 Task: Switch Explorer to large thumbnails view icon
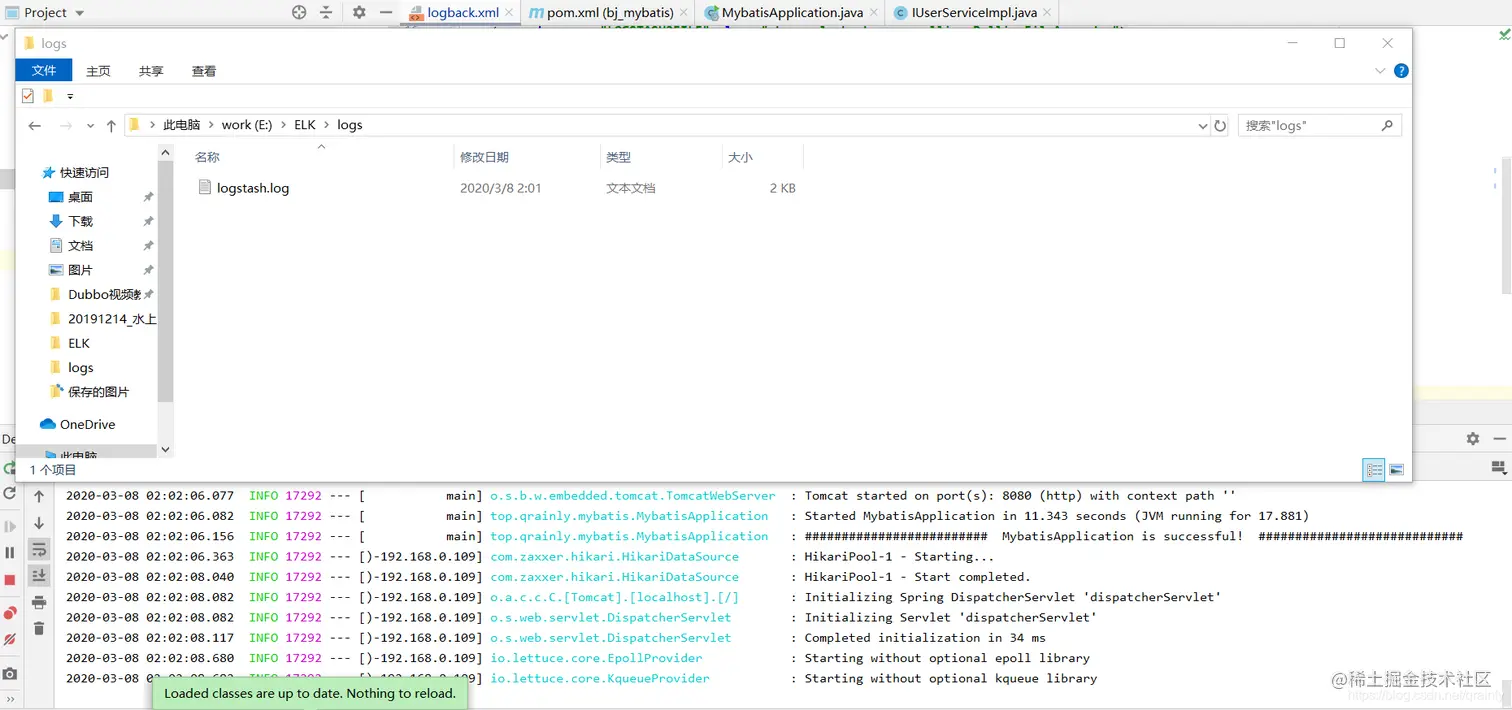coord(1397,470)
